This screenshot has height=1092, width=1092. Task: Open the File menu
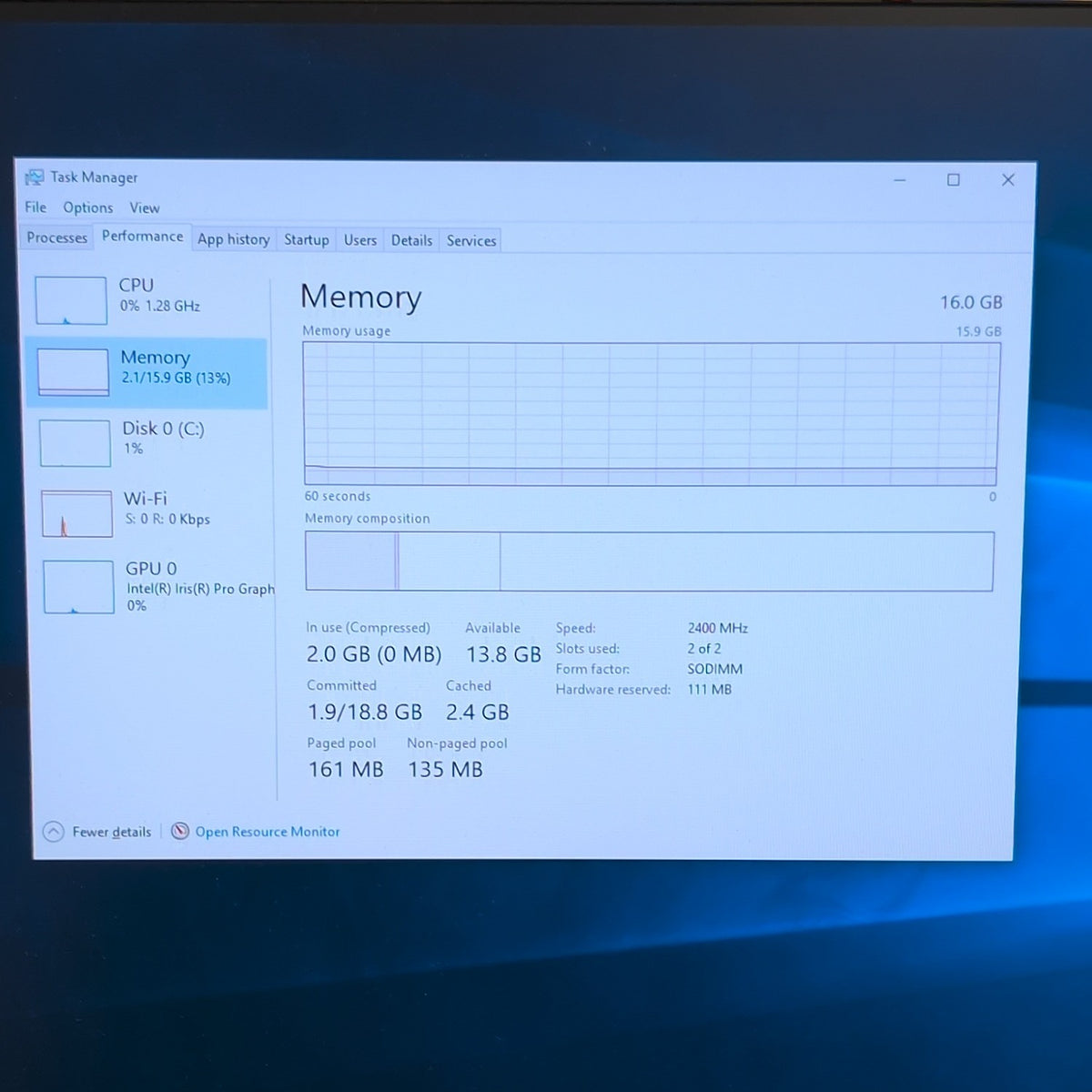pyautogui.click(x=35, y=207)
